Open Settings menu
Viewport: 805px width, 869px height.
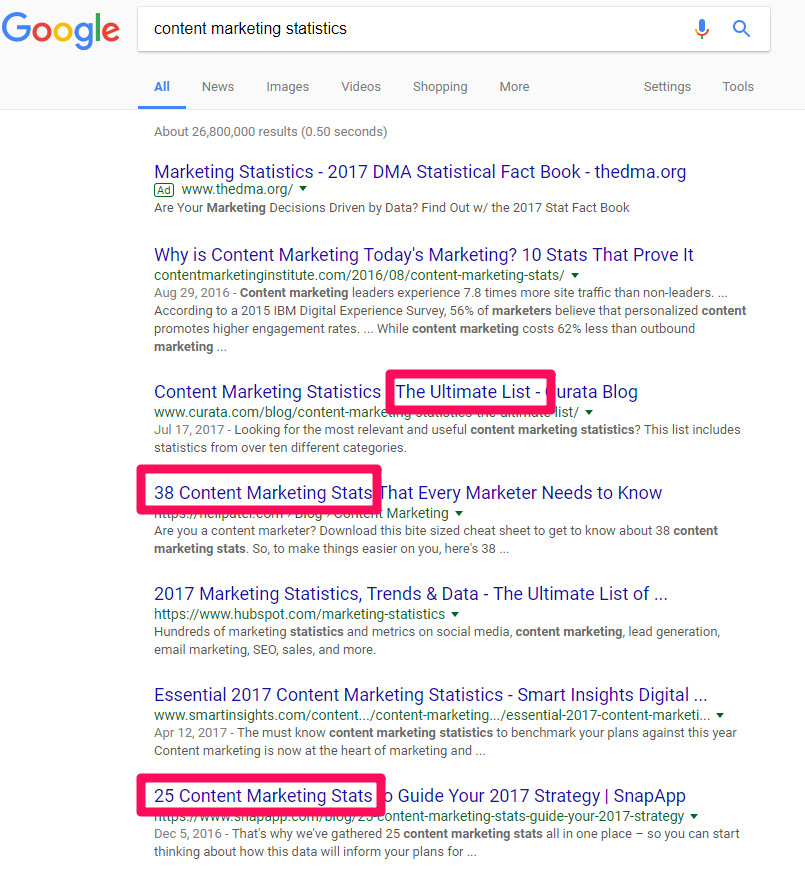[x=667, y=87]
